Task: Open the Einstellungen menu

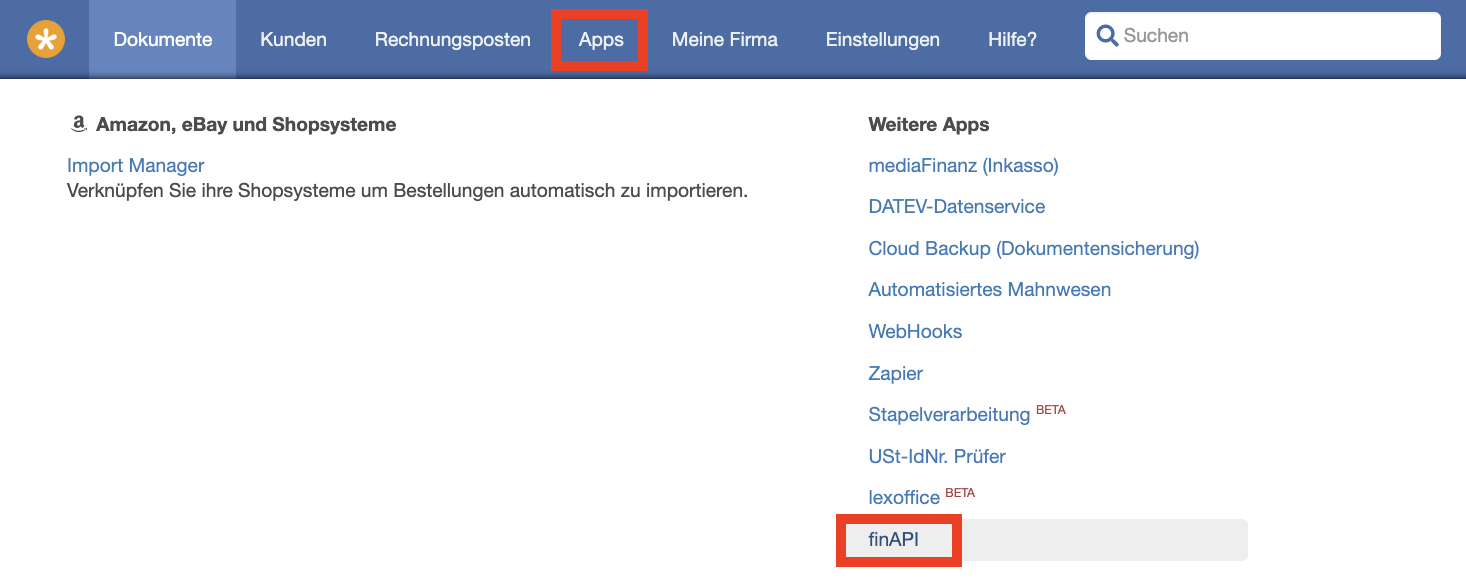Action: (x=883, y=39)
